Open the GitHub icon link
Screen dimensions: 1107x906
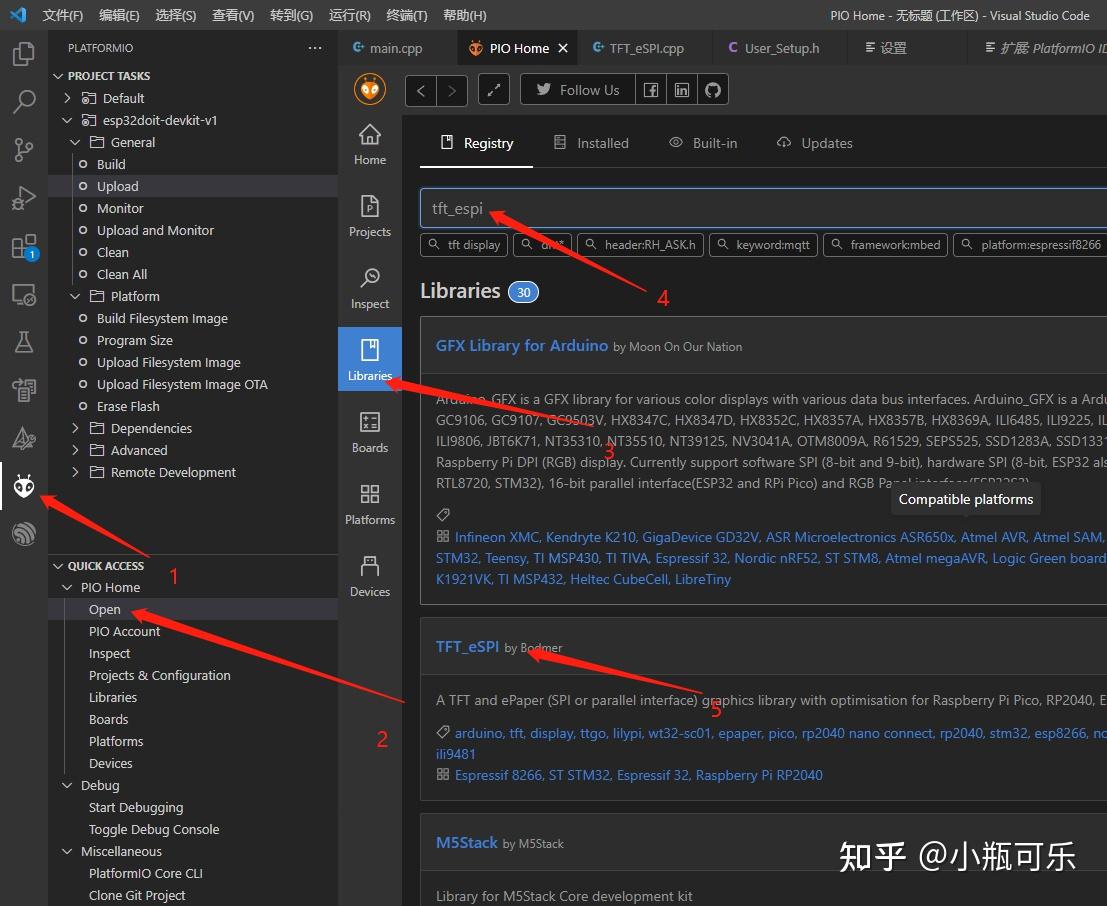pyautogui.click(x=712, y=90)
